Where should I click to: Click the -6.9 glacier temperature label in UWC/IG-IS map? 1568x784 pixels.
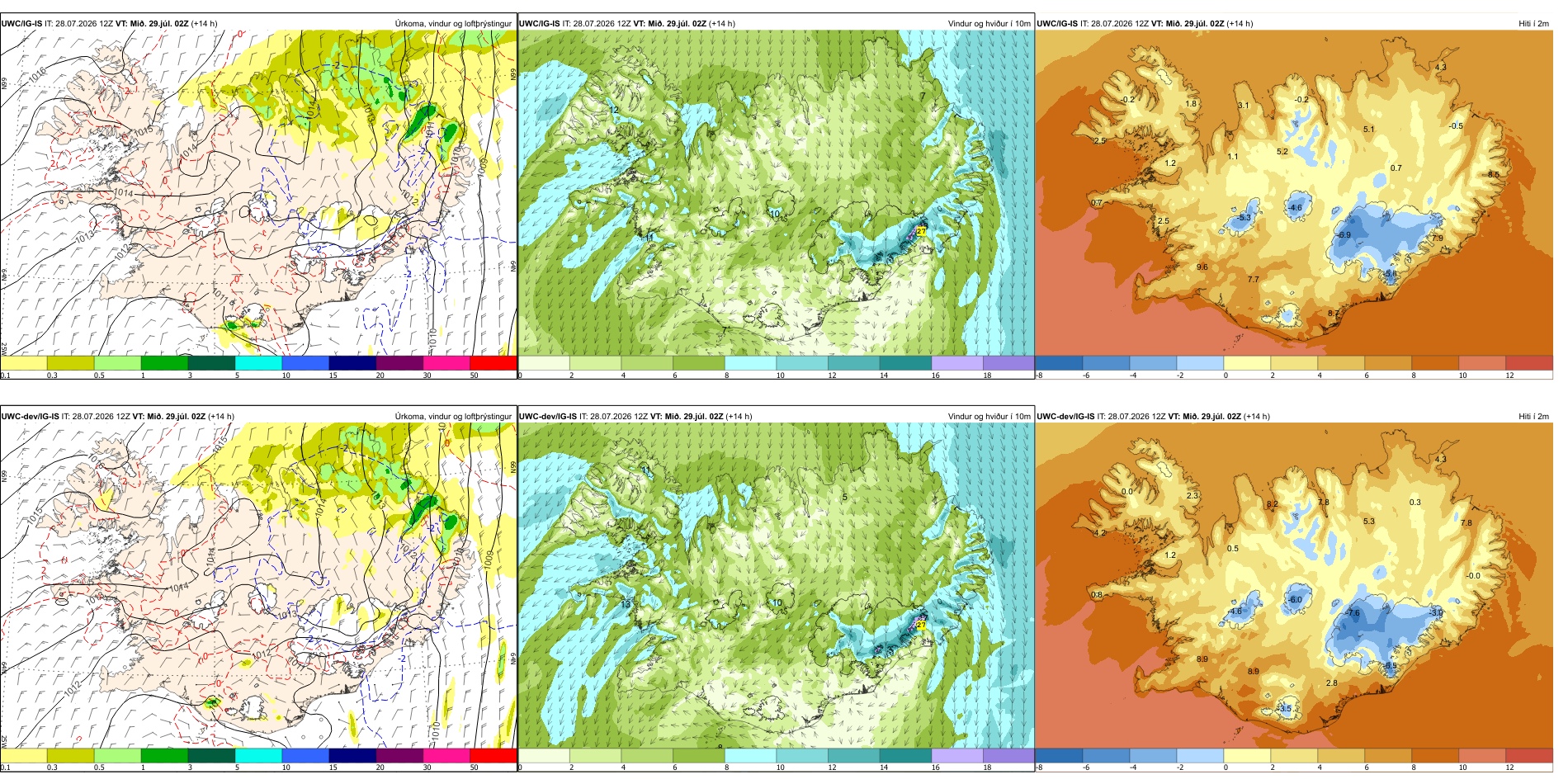tap(1344, 235)
